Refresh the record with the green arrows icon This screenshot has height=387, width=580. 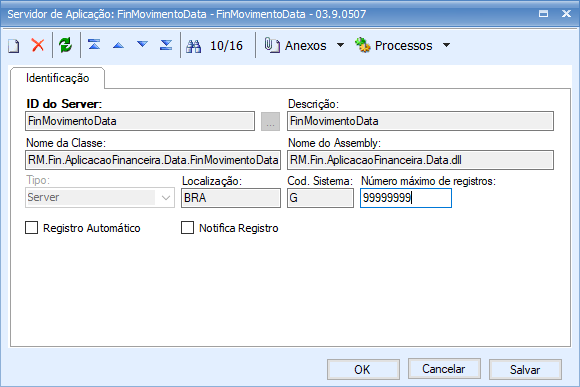tap(65, 45)
